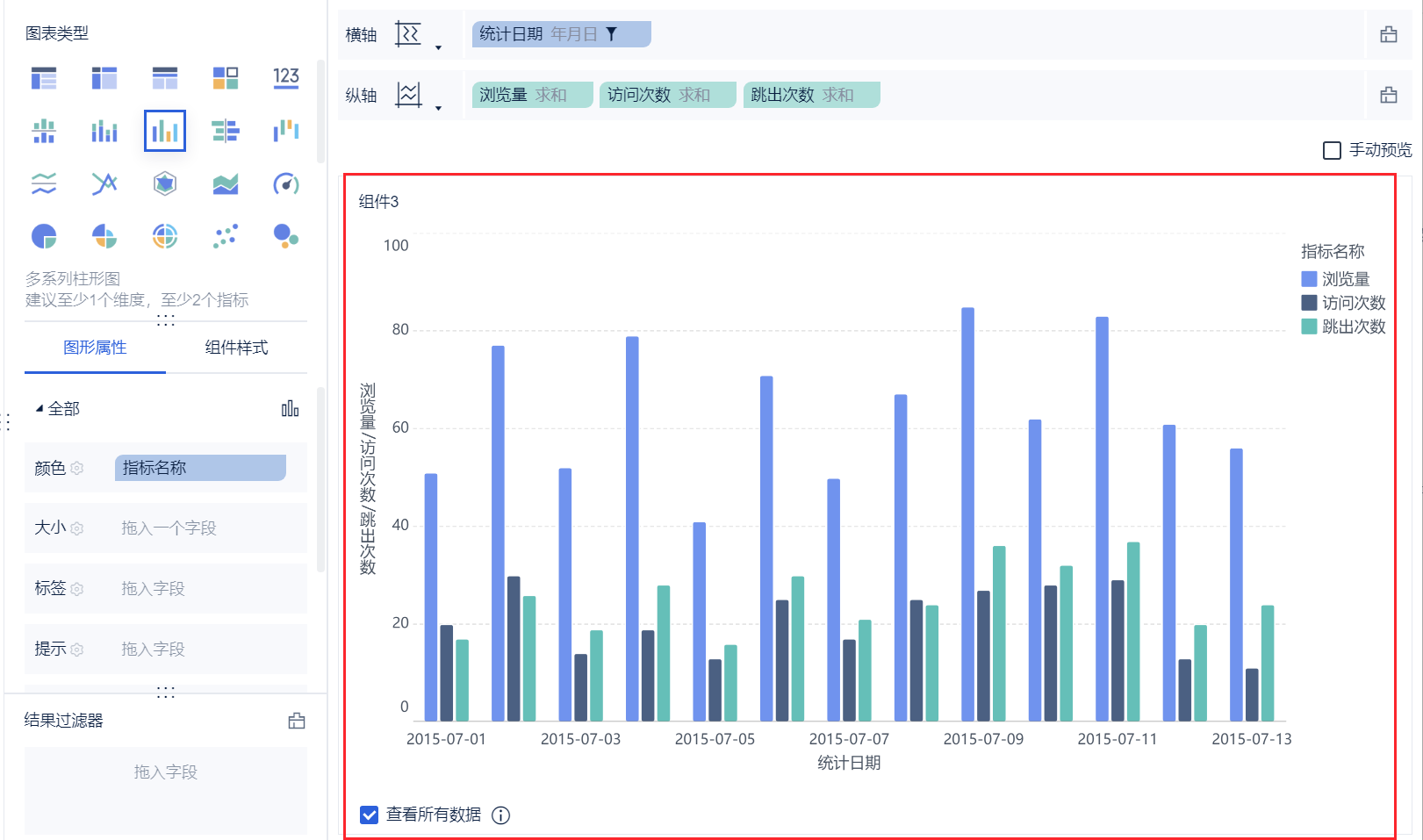Open the 统计日期 年月日 field pill

[x=562, y=34]
